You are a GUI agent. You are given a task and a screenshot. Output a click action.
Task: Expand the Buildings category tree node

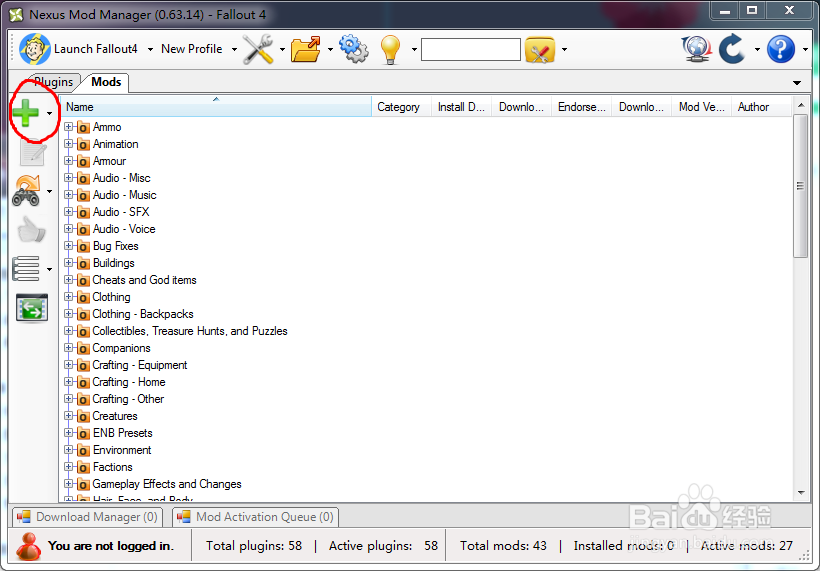68,262
